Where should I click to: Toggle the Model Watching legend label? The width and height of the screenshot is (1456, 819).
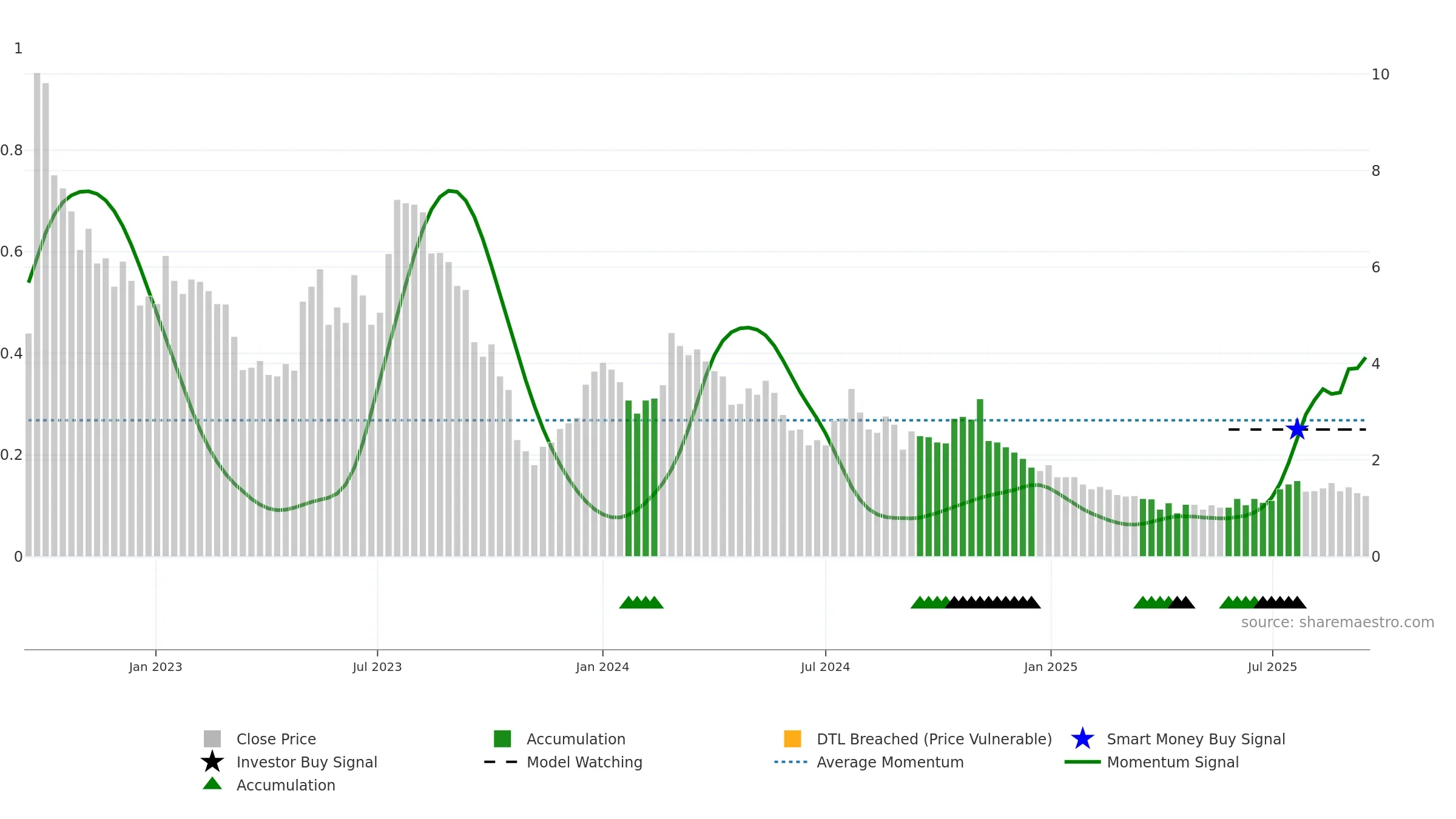click(584, 763)
